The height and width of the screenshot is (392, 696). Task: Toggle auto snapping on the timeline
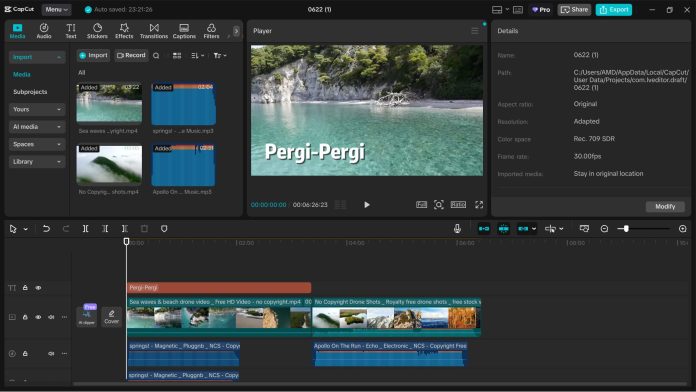pyautogui.click(x=504, y=229)
